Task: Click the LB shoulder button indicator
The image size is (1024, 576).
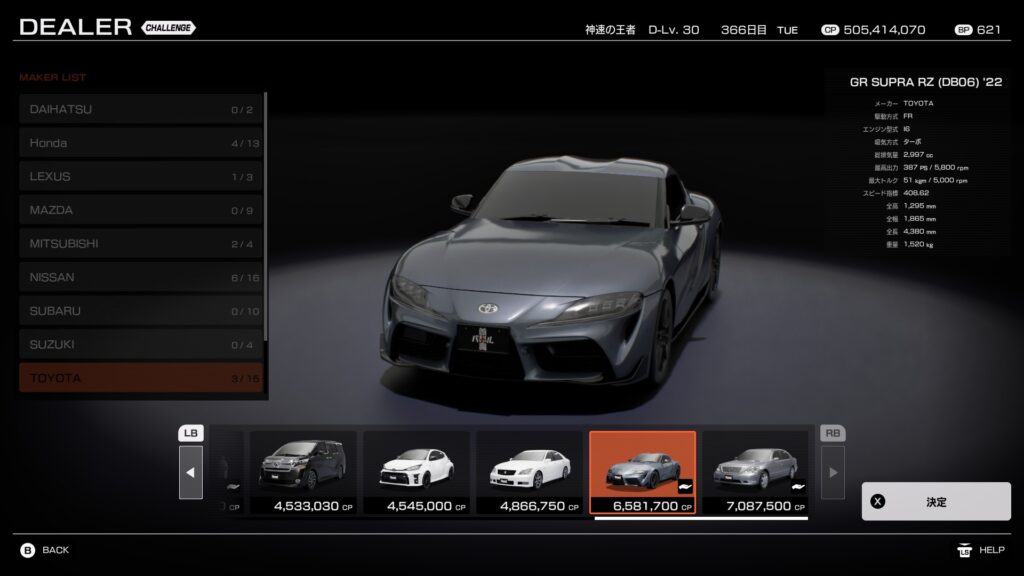Action: point(190,433)
